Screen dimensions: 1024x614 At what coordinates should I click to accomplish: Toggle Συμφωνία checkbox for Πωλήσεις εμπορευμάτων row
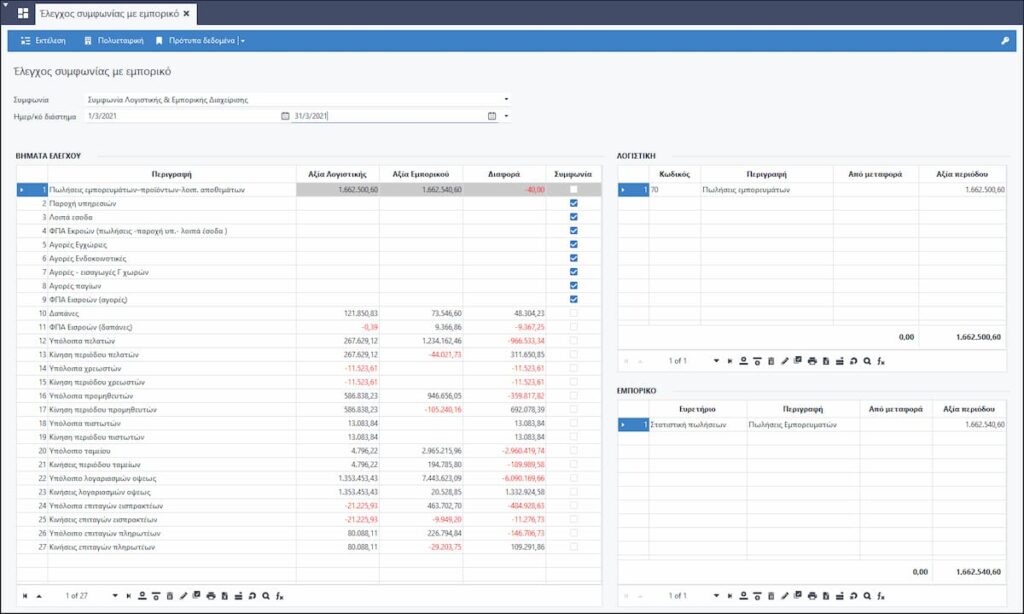tap(573, 189)
